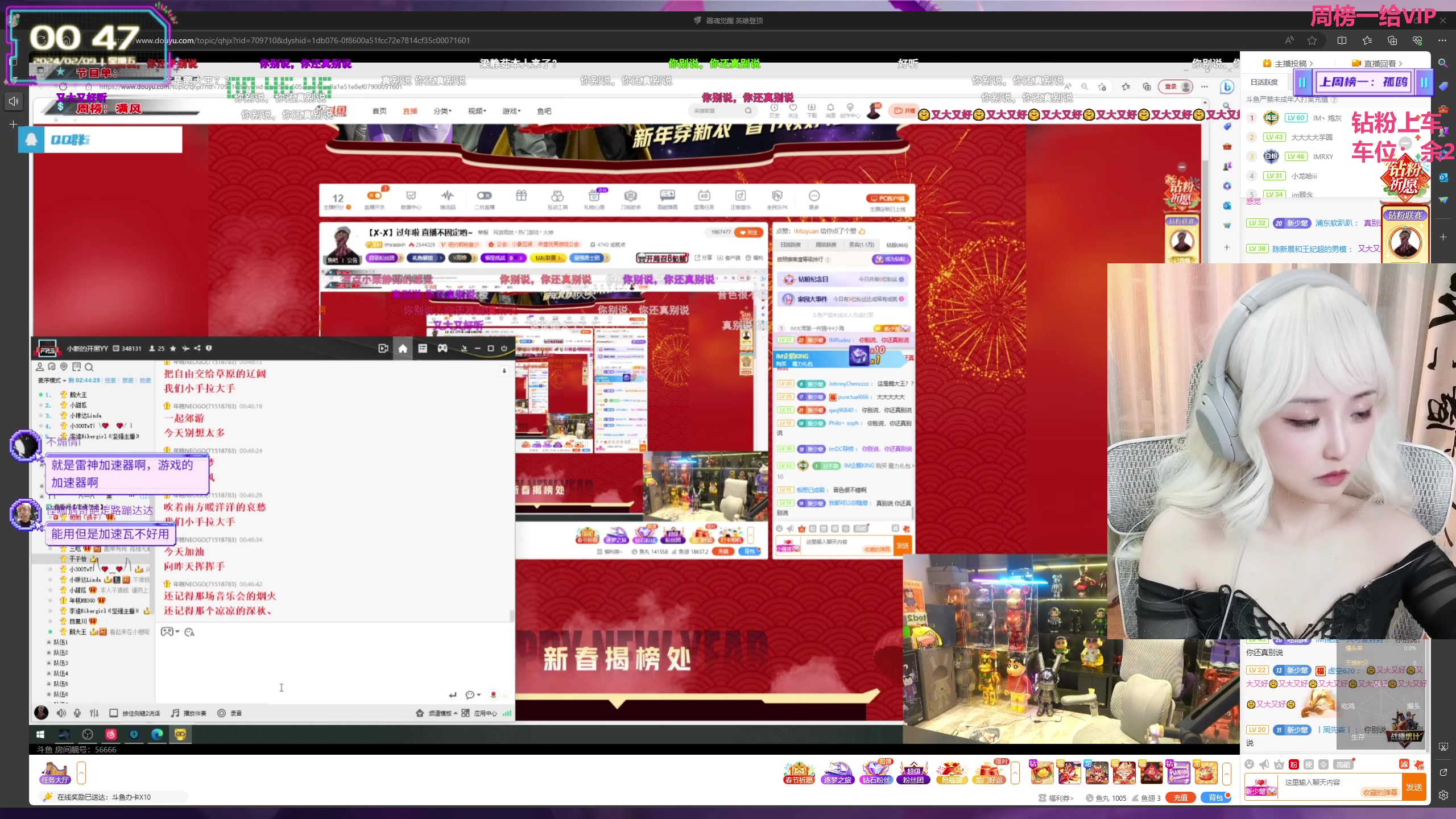Toggle the YY microphone mute button
Image resolution: width=1456 pixels, height=819 pixels.
tap(77, 713)
